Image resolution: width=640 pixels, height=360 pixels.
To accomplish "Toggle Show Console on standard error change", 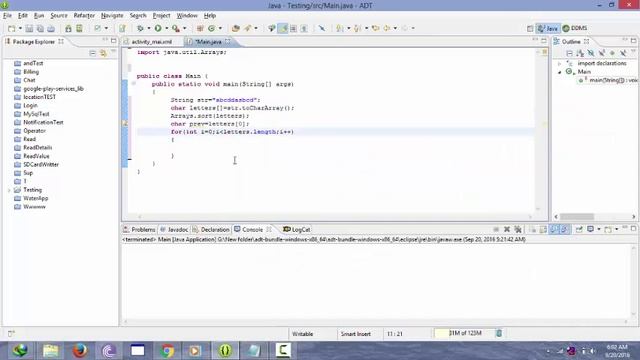I will (564, 229).
